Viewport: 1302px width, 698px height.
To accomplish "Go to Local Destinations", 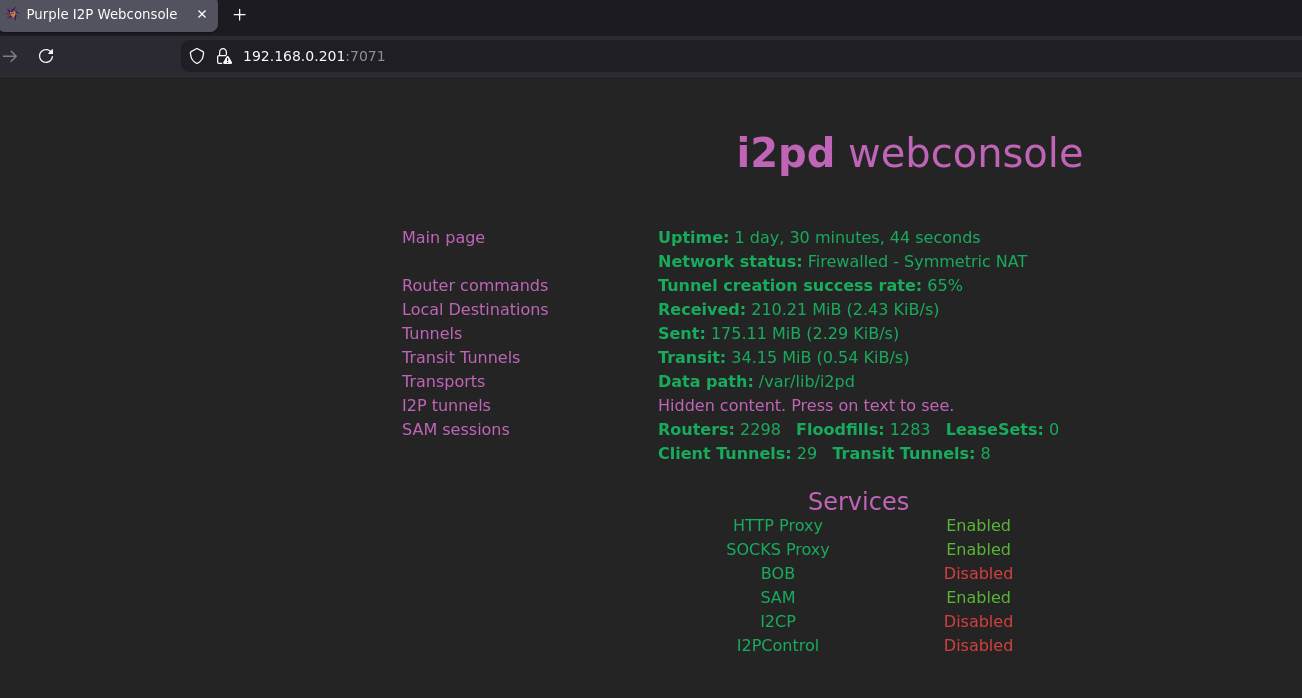I will (475, 310).
